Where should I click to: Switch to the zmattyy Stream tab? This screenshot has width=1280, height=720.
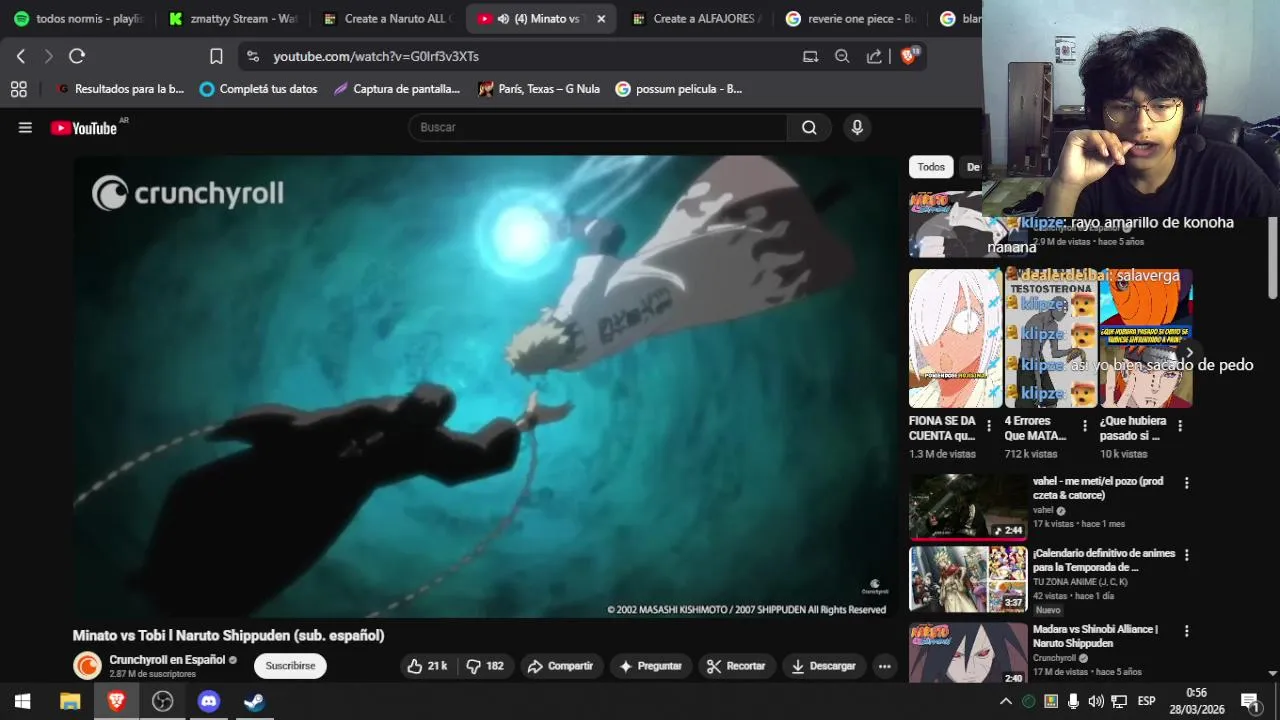234,19
